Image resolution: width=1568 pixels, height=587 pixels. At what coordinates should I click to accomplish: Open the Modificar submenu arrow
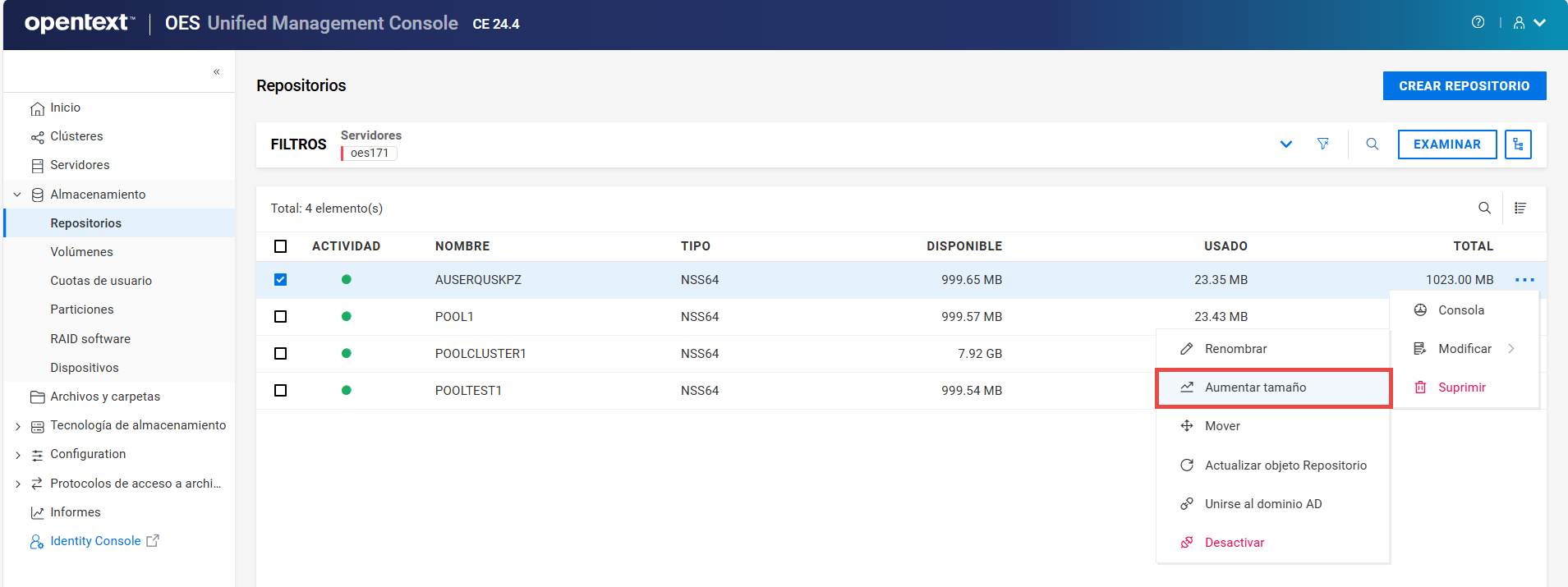(1511, 349)
